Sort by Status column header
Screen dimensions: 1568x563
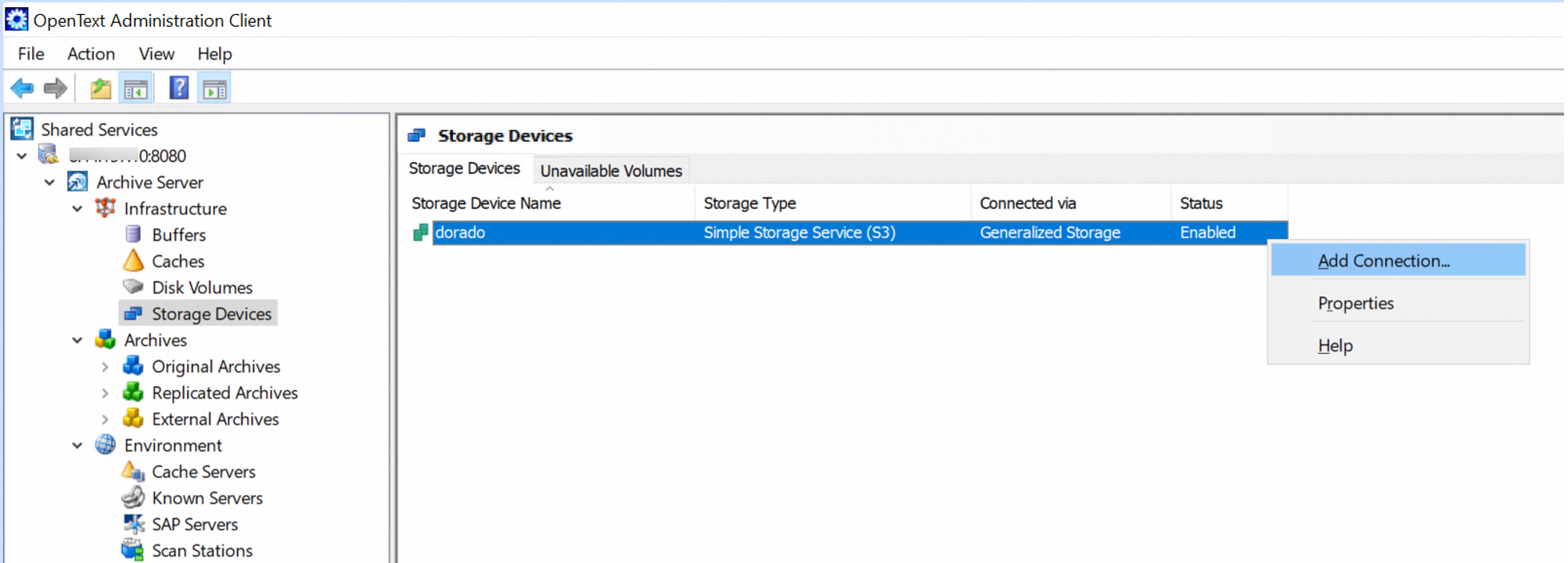[1229, 203]
